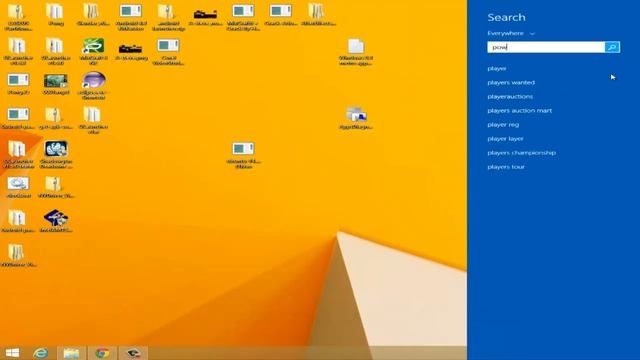The image size is (640, 360).
Task: Open the Everywhere search scope dropdown
Action: point(511,33)
